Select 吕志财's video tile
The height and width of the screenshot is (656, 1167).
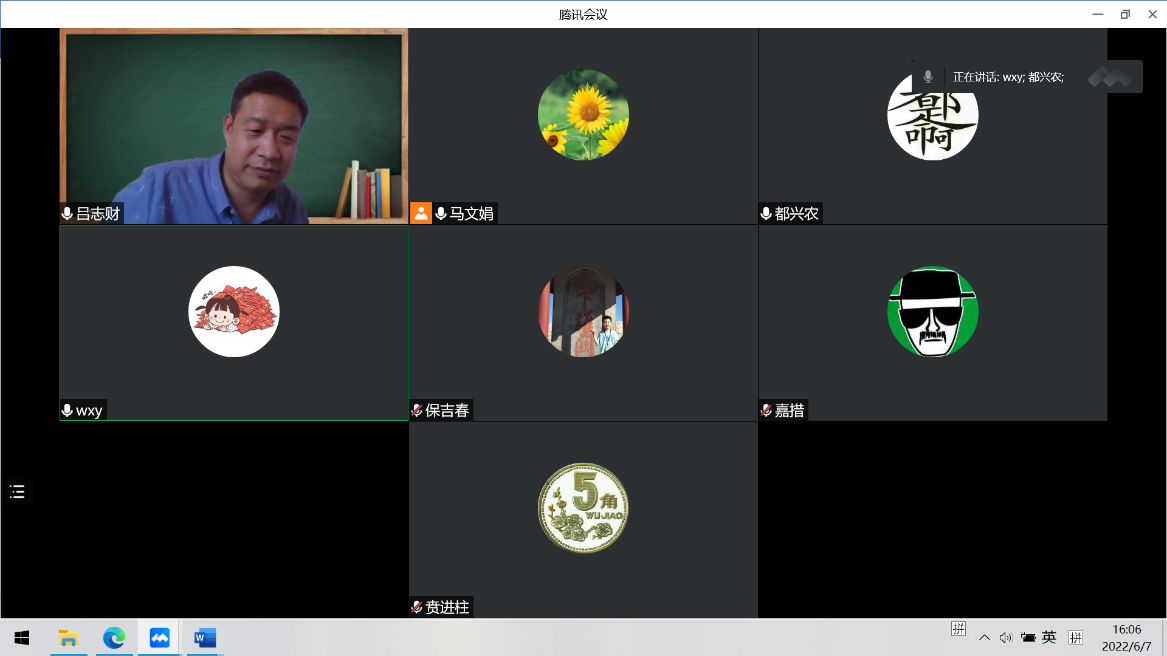coord(234,126)
